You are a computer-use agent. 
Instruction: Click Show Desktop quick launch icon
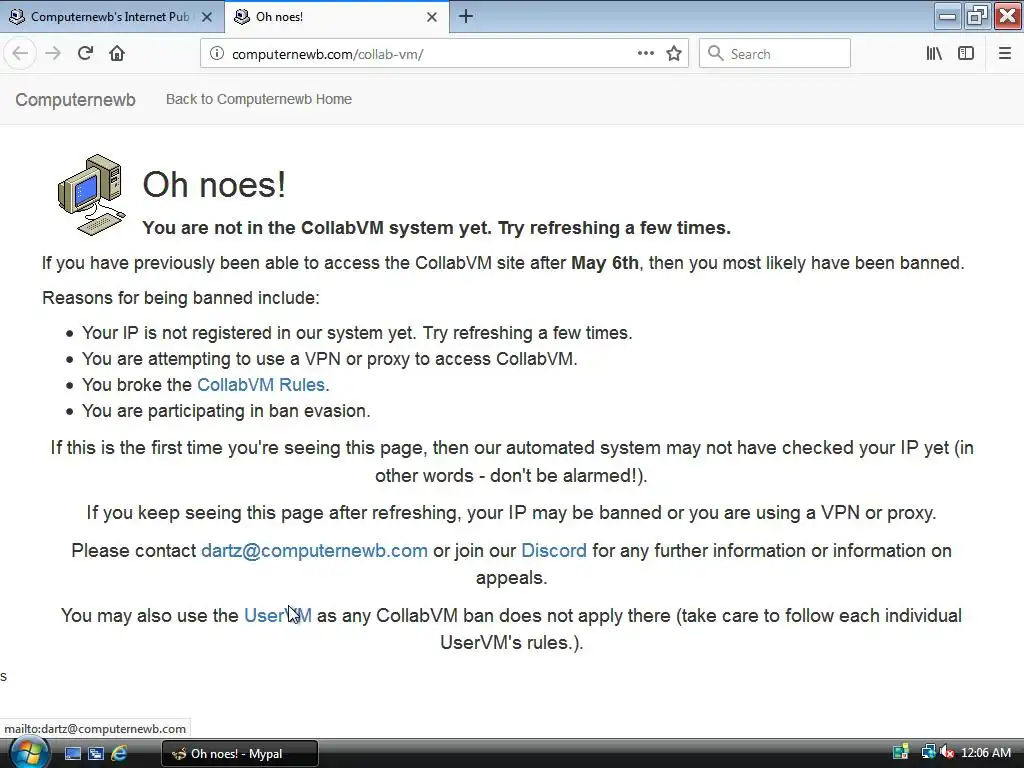click(x=72, y=754)
